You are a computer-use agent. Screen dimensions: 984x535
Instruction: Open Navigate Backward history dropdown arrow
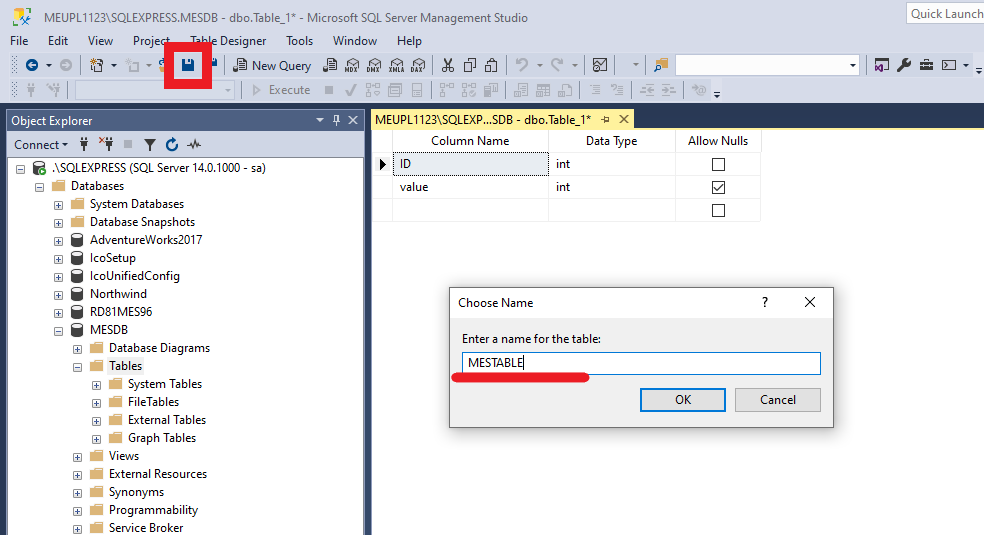(x=48, y=65)
